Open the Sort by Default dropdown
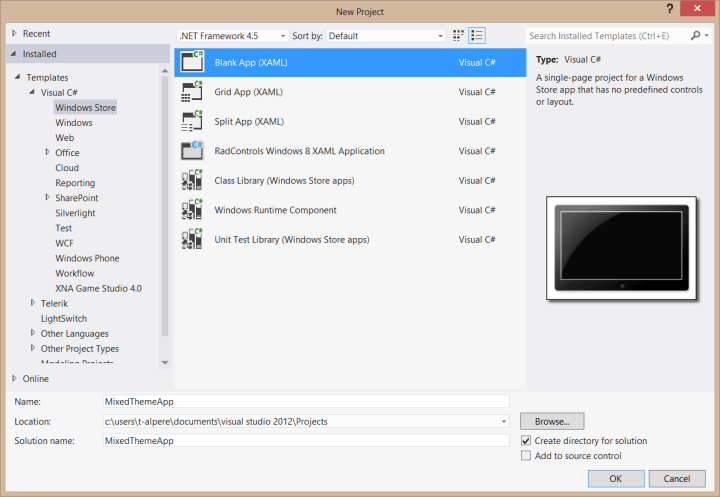The image size is (720, 497). coord(385,36)
